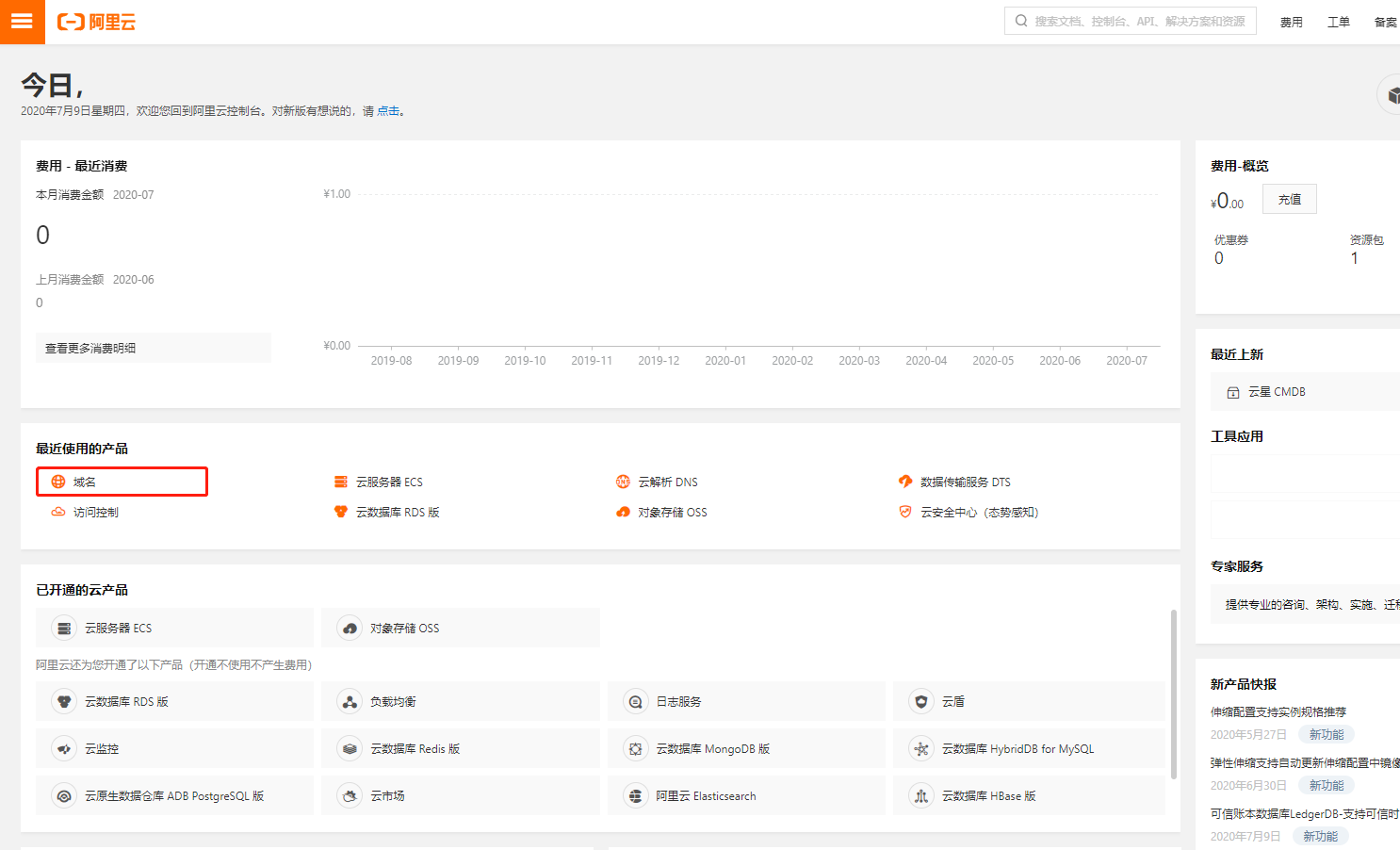The image size is (1400, 850).
Task: Click the 云监控 icon
Action: (64, 748)
